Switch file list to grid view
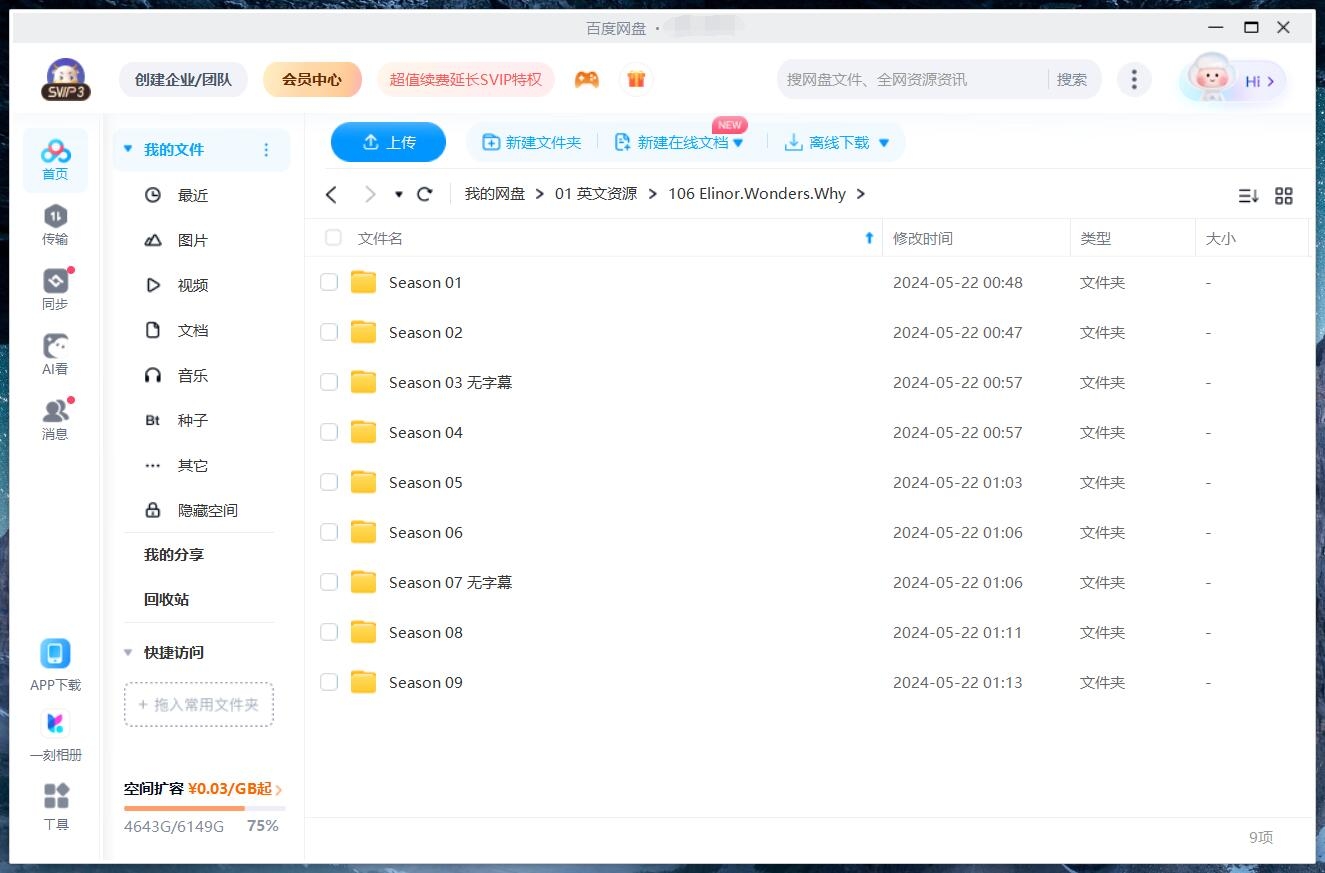This screenshot has width=1325, height=873. [1284, 196]
